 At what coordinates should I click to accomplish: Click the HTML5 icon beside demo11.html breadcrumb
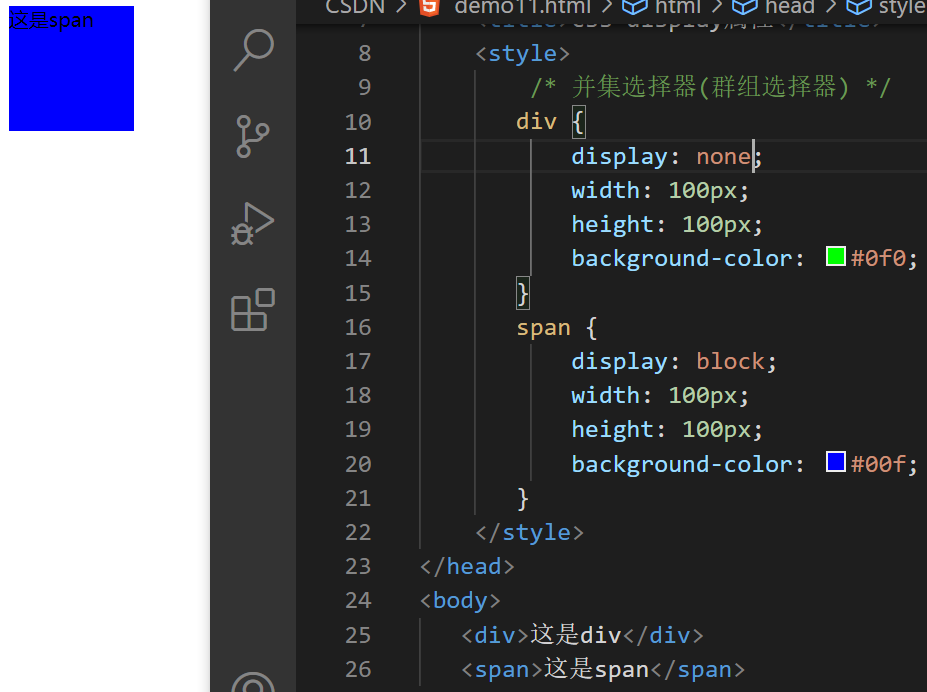point(430,8)
